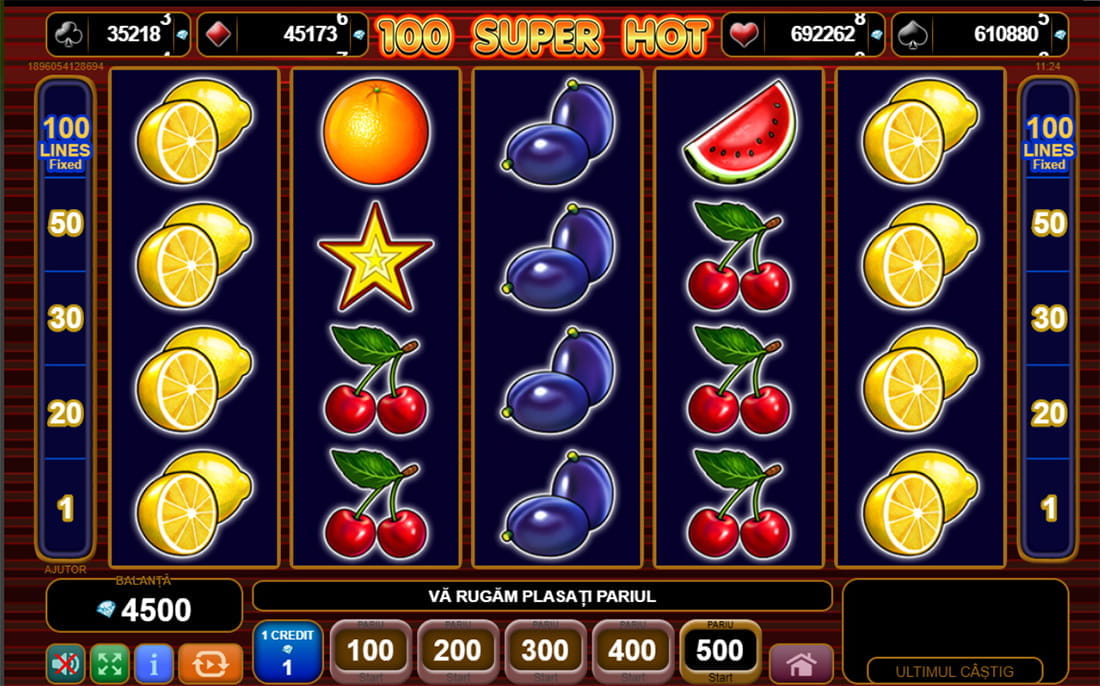Click the star scatter symbol on reel two
Image resolution: width=1100 pixels, height=686 pixels.
coord(375,257)
